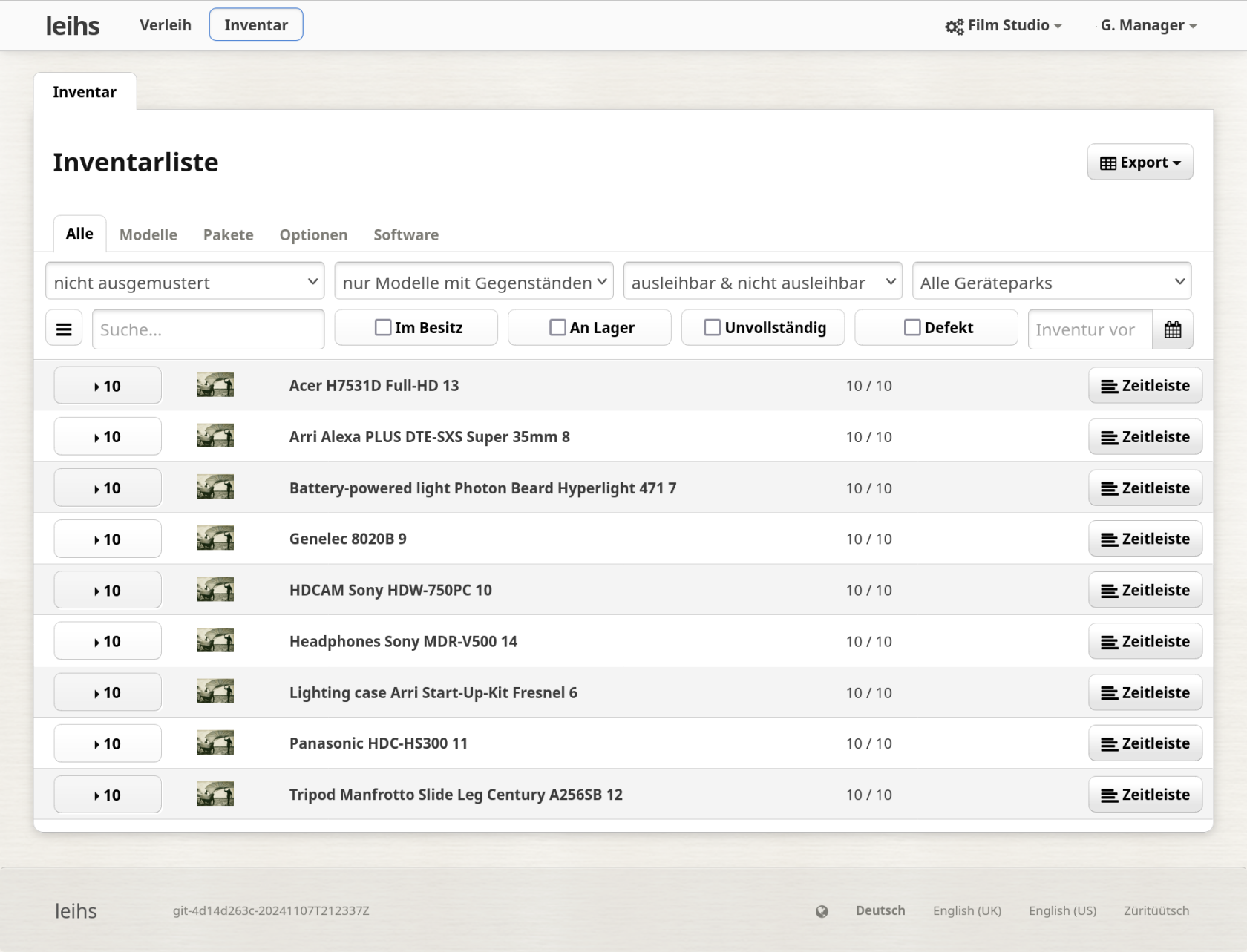The width and height of the screenshot is (1247, 952).
Task: Open the Export dropdown button
Action: coord(1140,163)
